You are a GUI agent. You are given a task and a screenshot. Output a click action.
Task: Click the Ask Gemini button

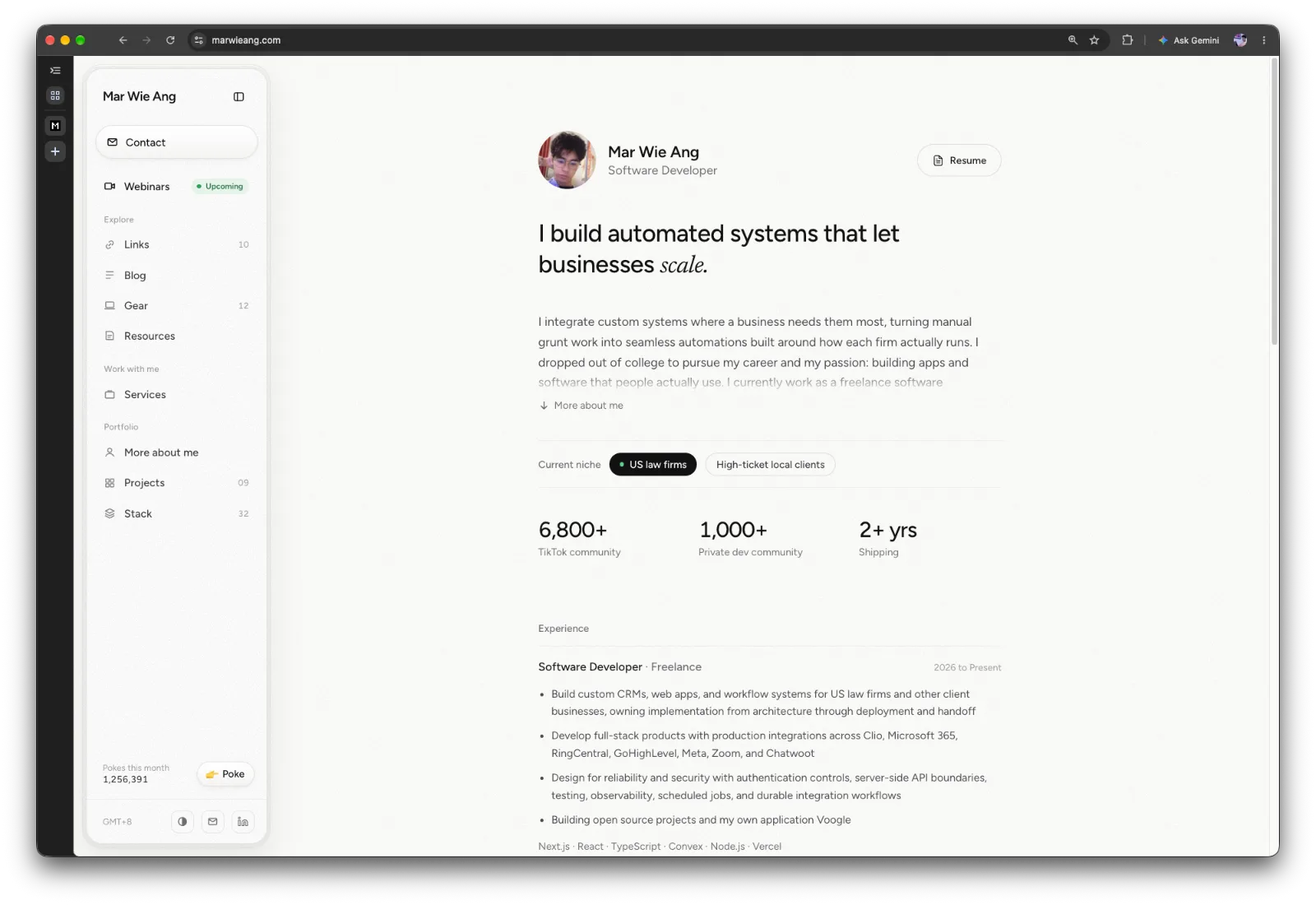click(x=1189, y=40)
